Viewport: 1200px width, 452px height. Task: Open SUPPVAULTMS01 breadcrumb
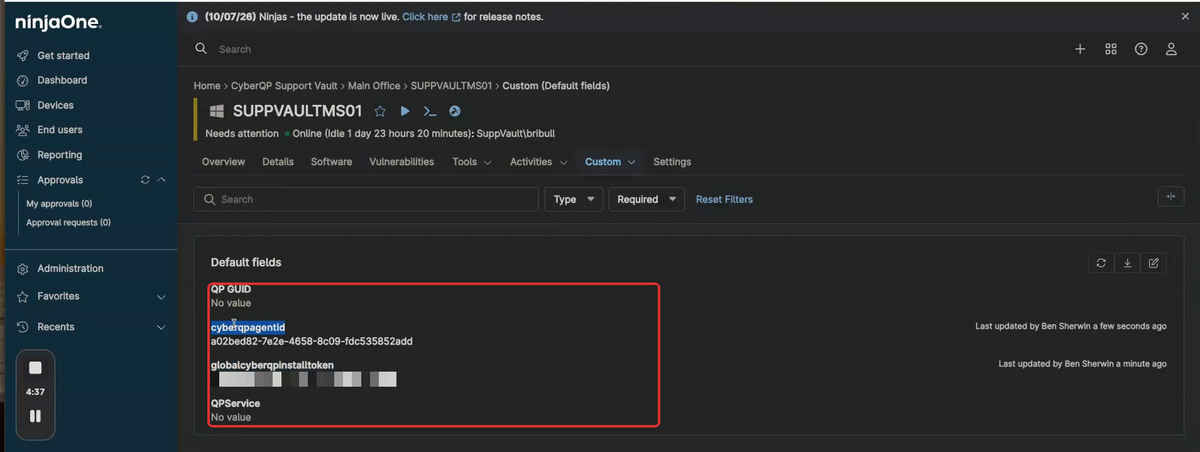451,86
